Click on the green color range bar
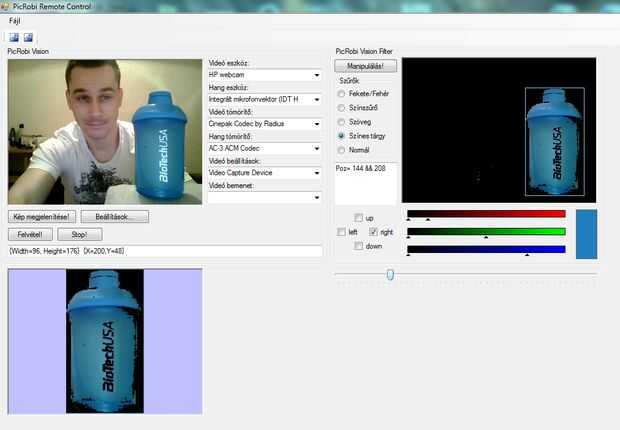This screenshot has height=430, width=620. 486,232
